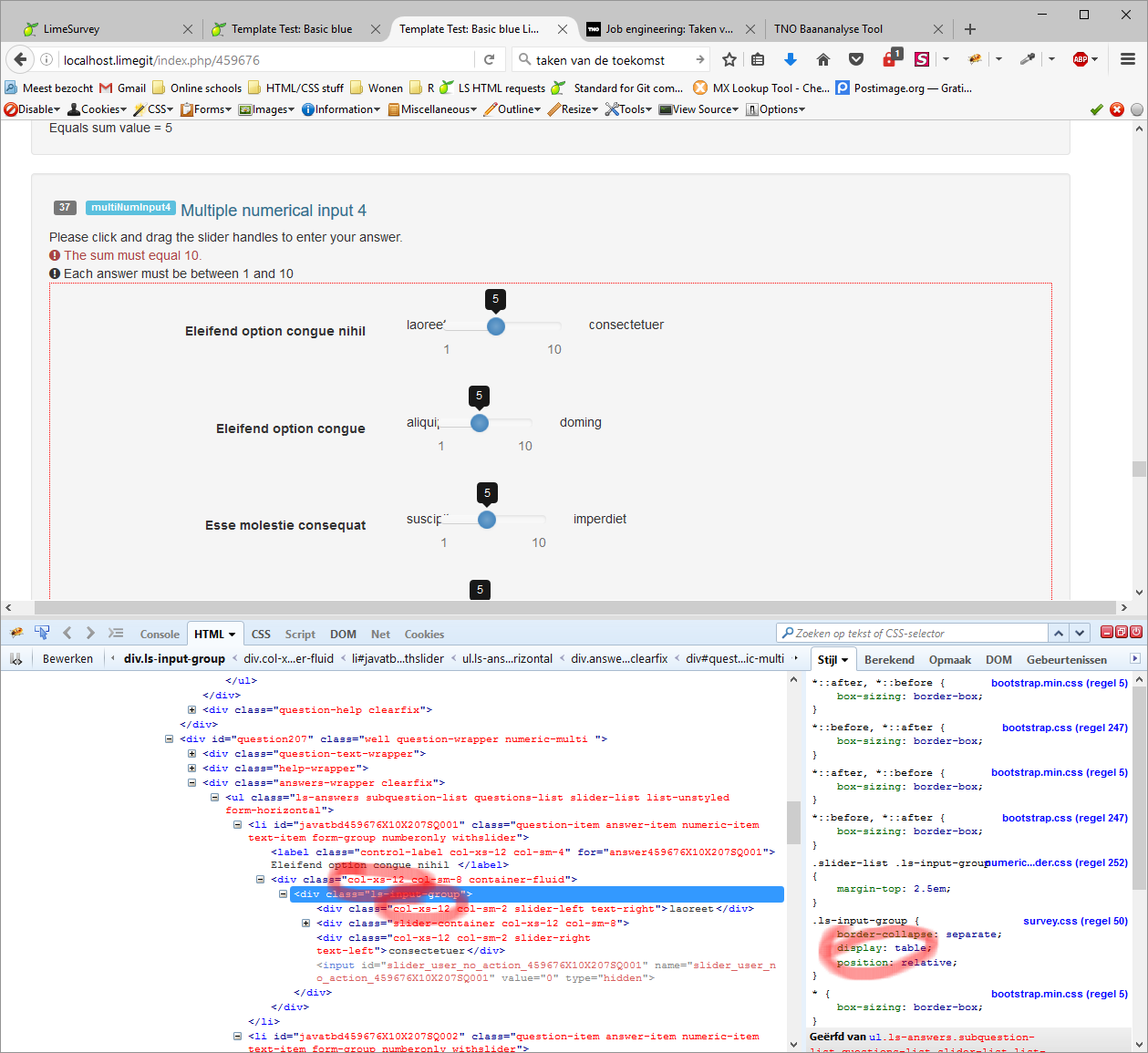
Task: Click the red X error icon in Web Developer toolbar
Action: (1117, 109)
